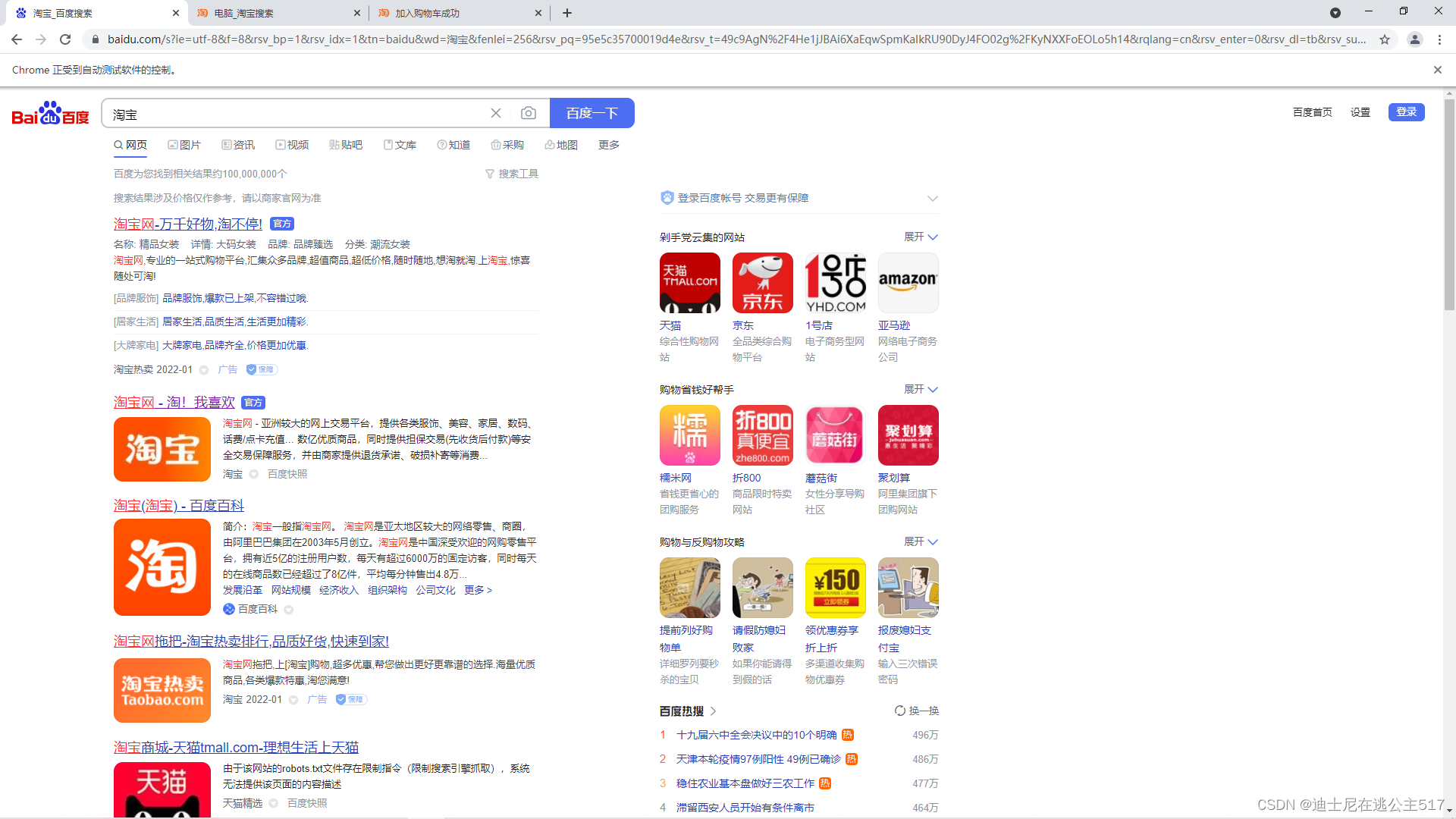The height and width of the screenshot is (819, 1456).
Task: Open hot search 十九届六中全会决议
Action: 756,735
